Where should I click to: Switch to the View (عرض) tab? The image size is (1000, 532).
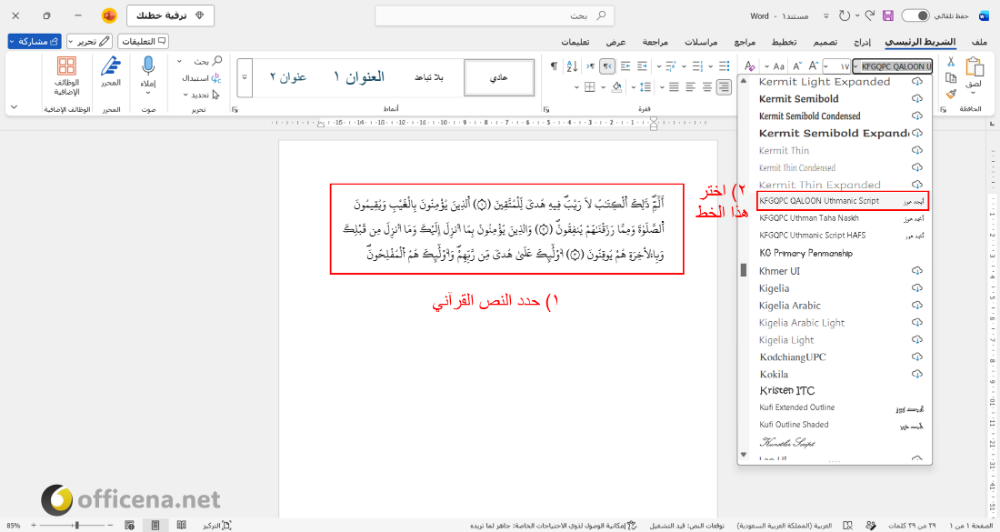pos(615,41)
